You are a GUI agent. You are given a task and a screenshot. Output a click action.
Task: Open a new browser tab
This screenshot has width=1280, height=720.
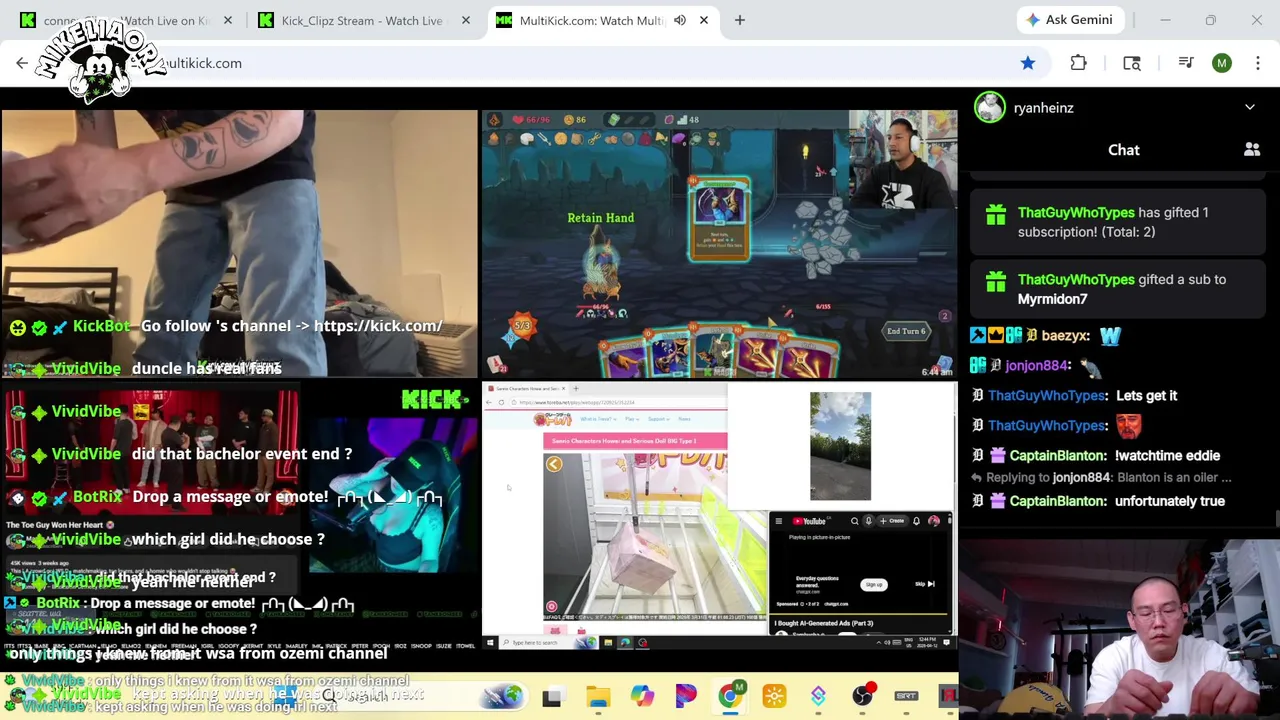pos(740,20)
